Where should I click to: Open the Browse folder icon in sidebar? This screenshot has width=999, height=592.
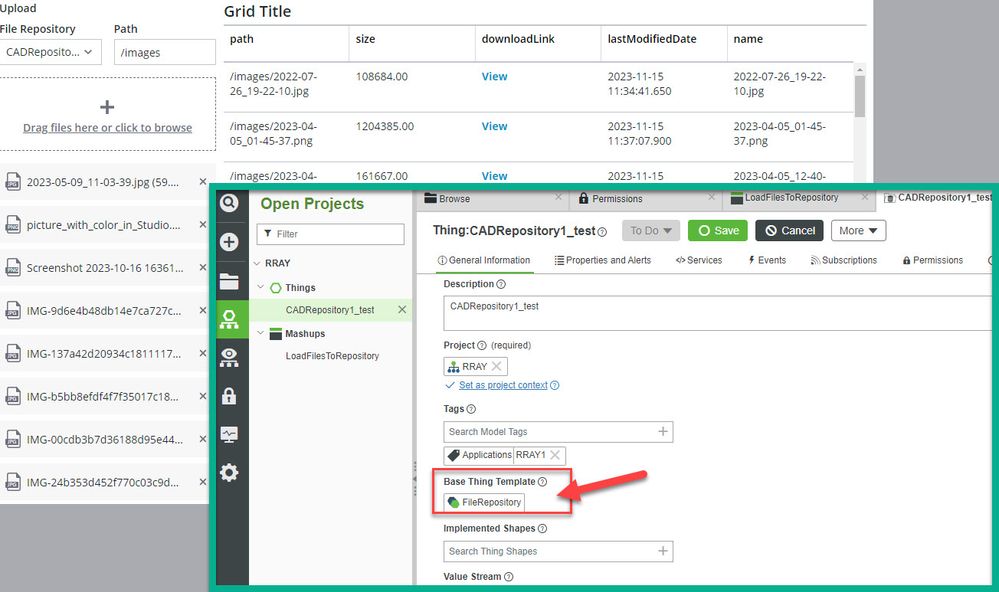(229, 281)
